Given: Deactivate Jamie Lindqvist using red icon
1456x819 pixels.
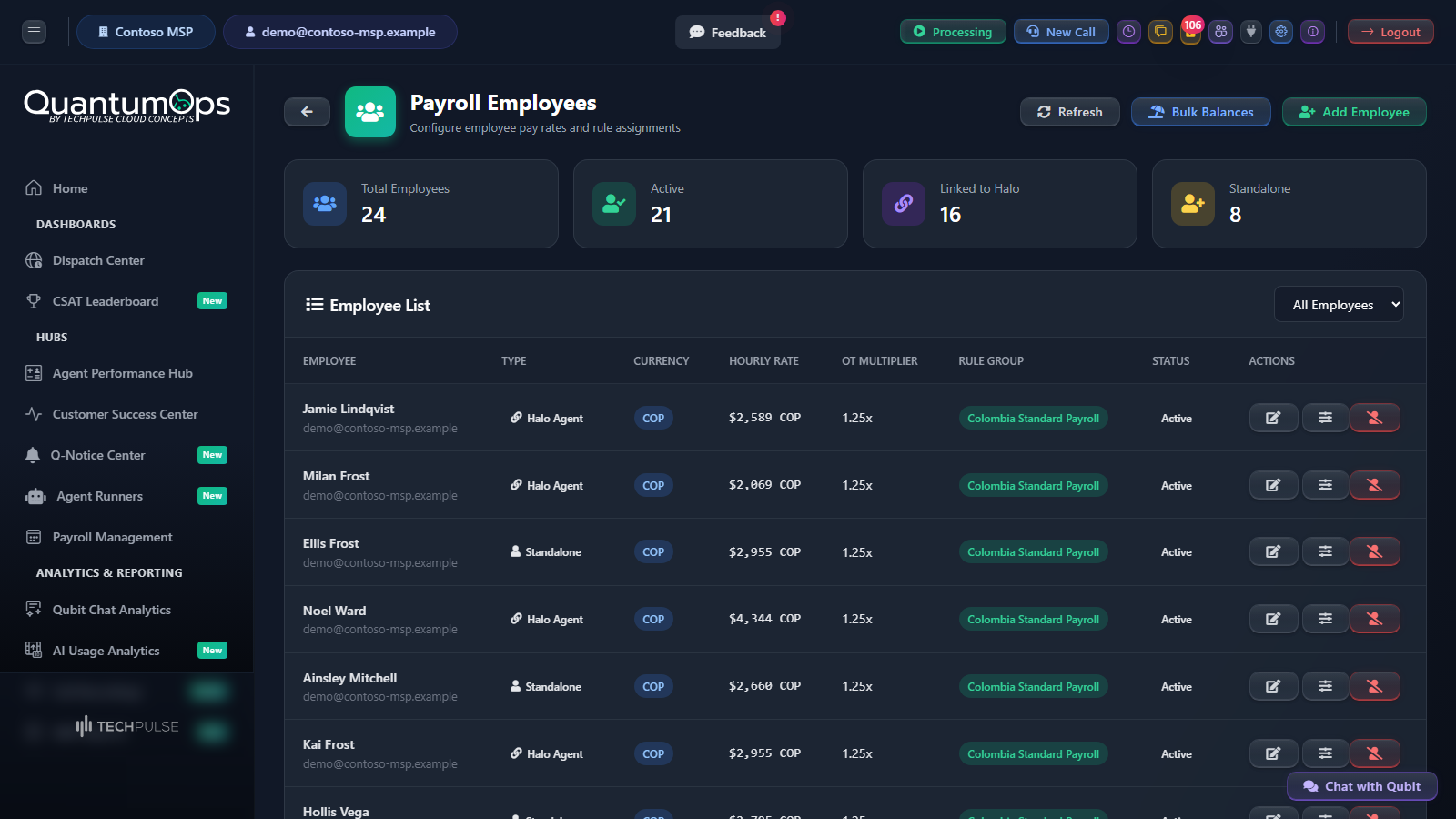Looking at the screenshot, I should (x=1375, y=418).
